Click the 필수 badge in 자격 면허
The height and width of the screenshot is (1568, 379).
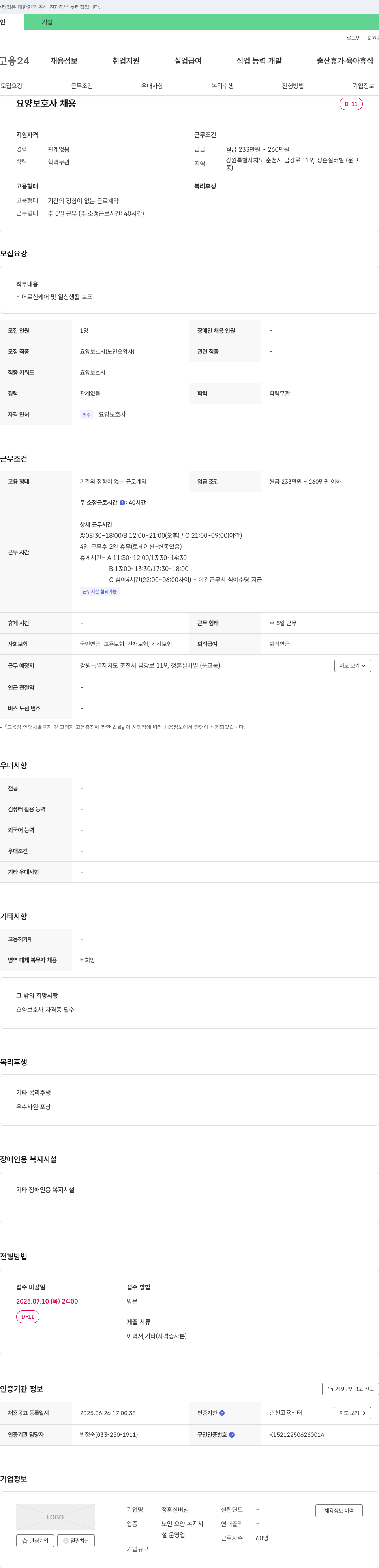pyautogui.click(x=86, y=415)
